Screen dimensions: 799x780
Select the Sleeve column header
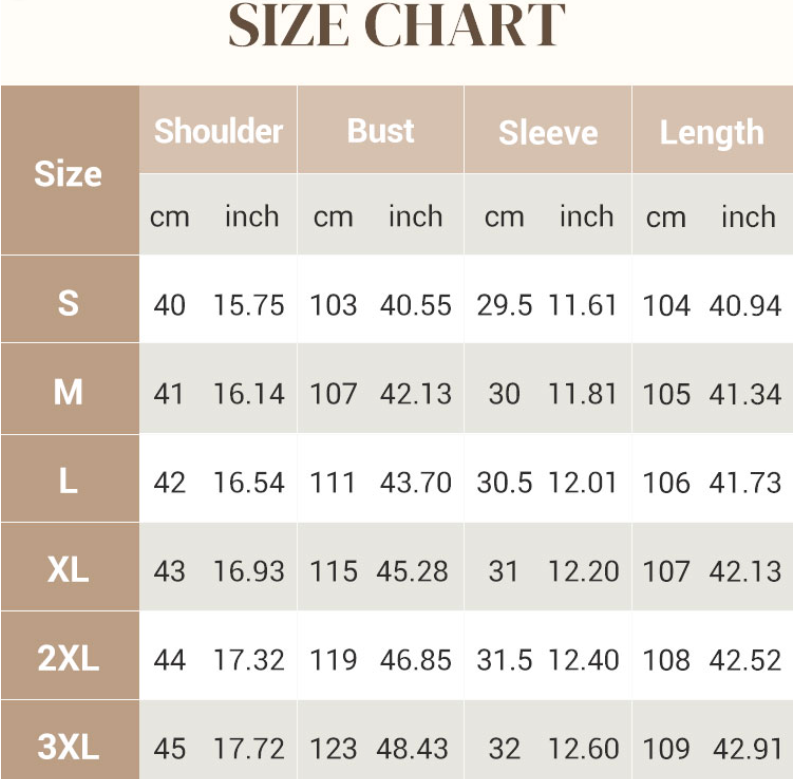tap(548, 132)
